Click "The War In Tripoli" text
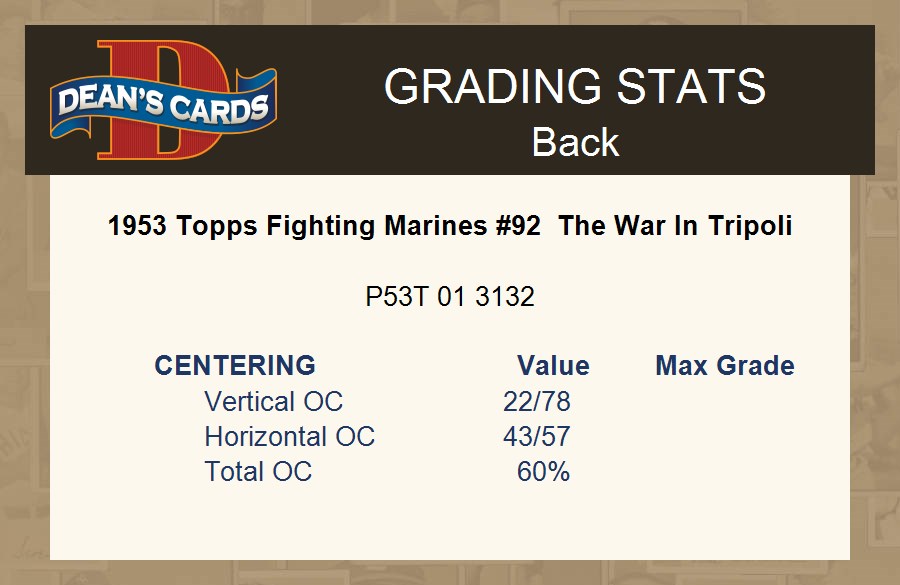 675,226
